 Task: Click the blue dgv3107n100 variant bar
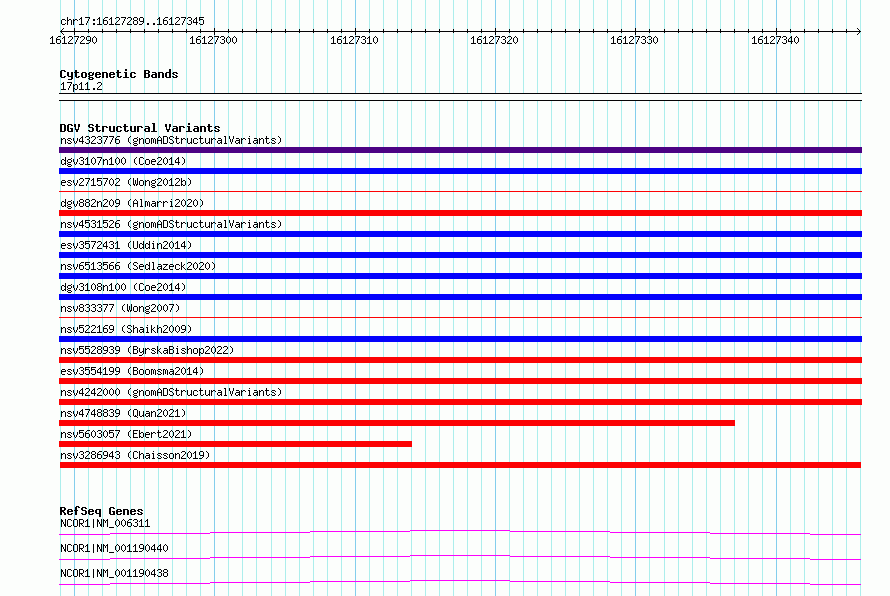pos(460,171)
